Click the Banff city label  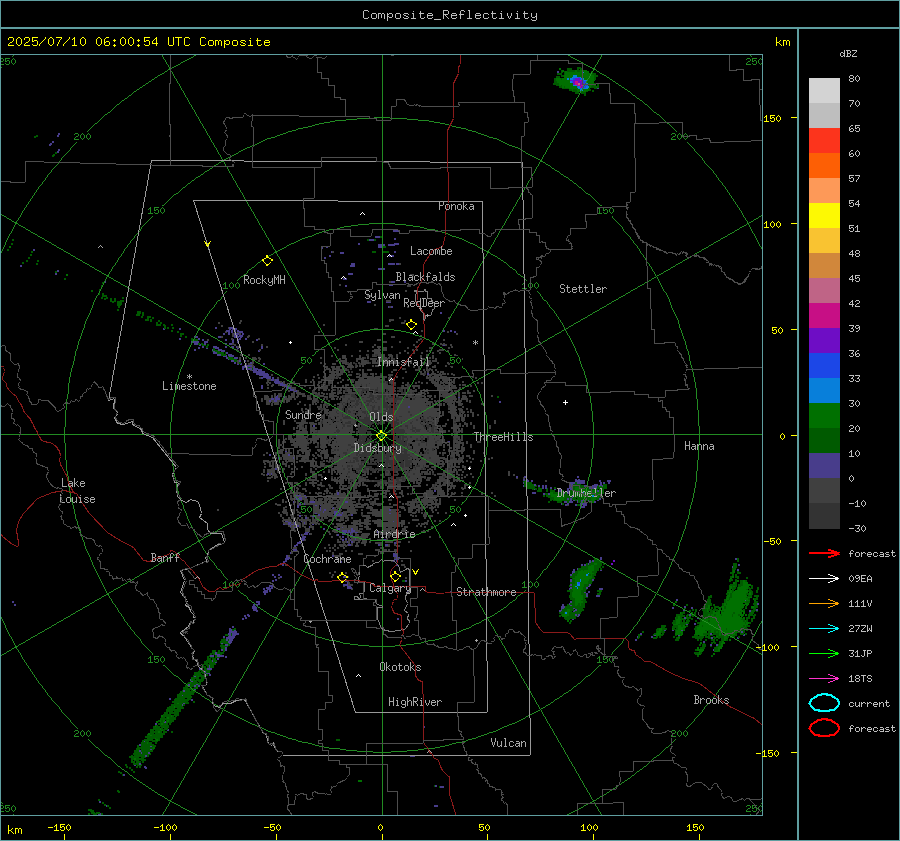165,557
